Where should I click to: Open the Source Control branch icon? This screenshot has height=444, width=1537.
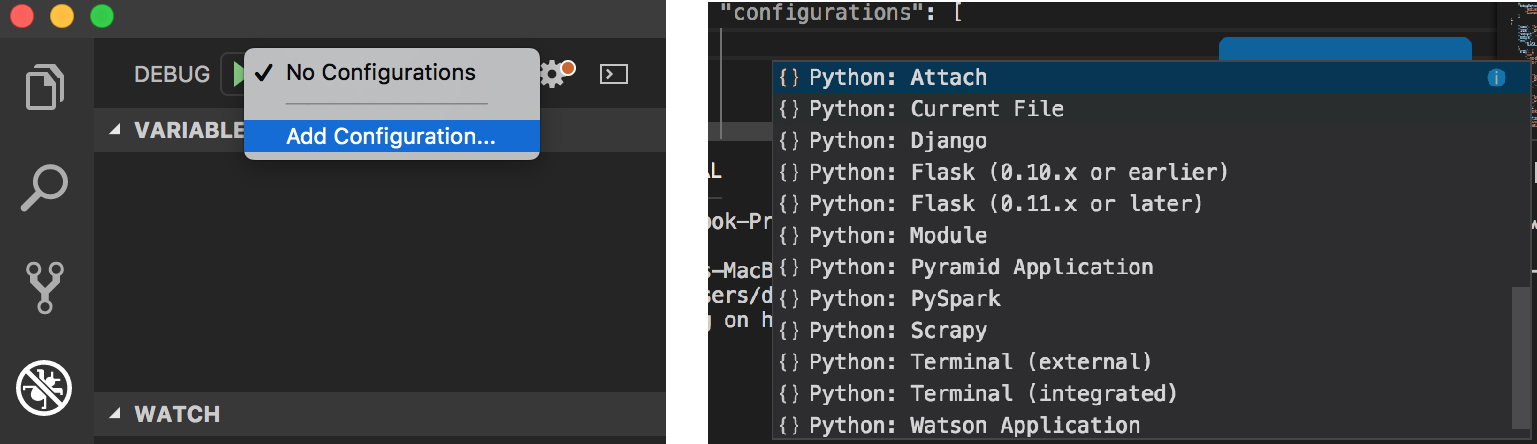point(45,288)
